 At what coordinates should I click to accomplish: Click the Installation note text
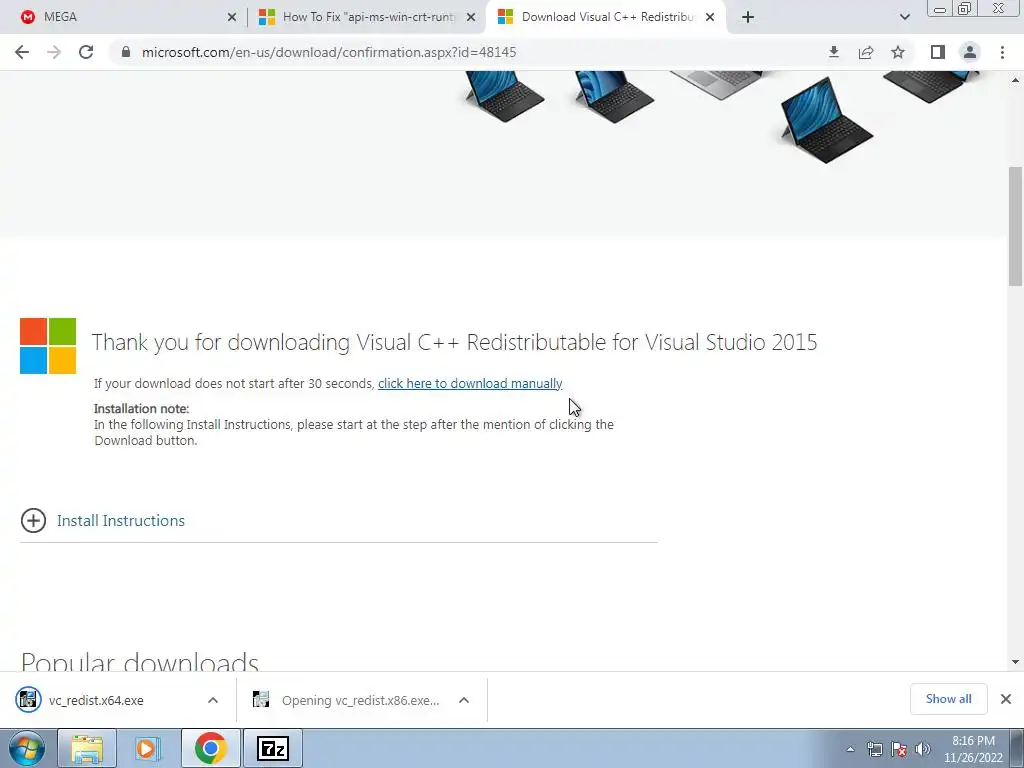tap(142, 409)
